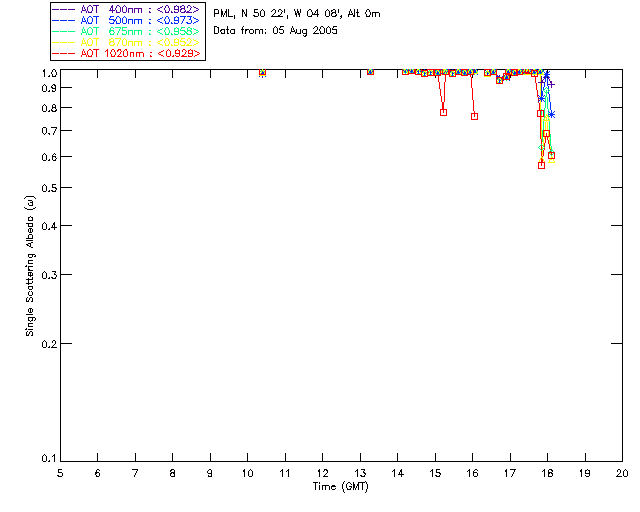Click the purple plus marker near 0.92

(551, 85)
